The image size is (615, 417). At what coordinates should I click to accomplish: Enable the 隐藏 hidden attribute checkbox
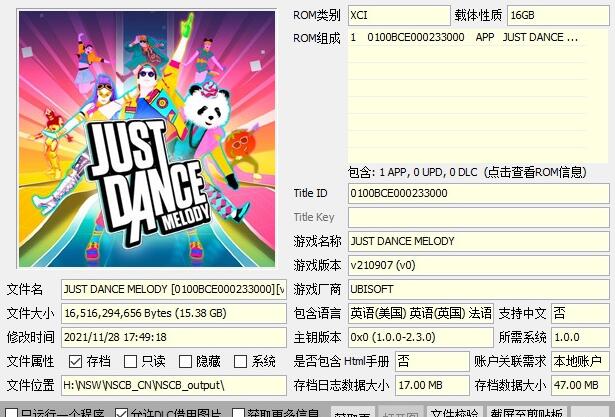pos(184,361)
